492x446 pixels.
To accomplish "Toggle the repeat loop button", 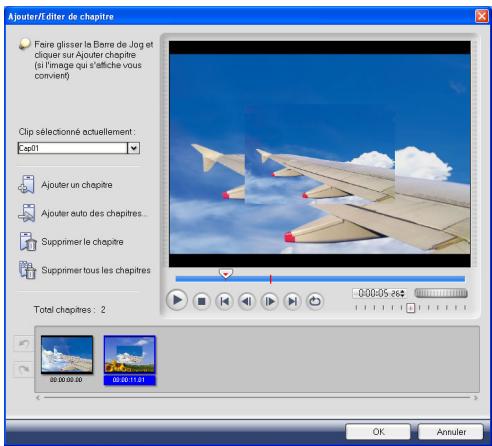I will coord(315,301).
